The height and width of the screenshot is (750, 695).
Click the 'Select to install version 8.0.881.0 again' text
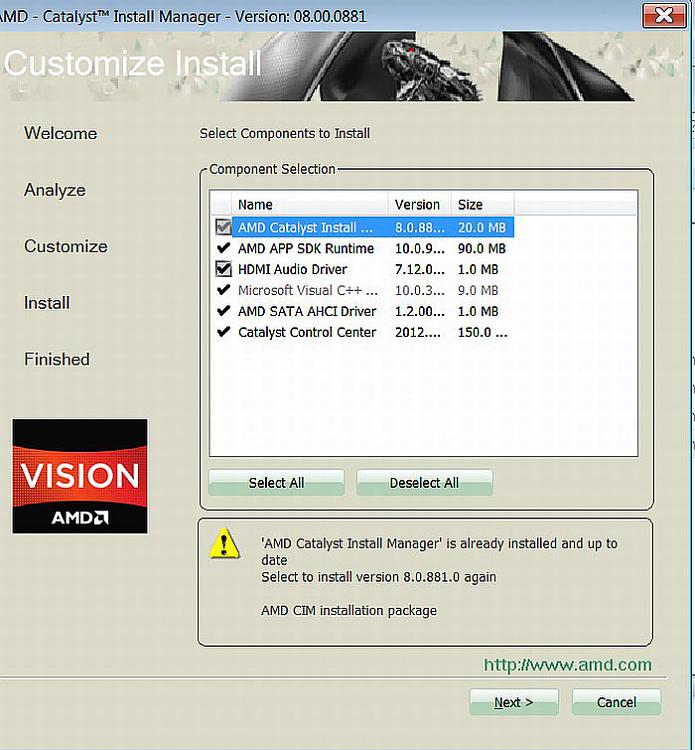378,577
